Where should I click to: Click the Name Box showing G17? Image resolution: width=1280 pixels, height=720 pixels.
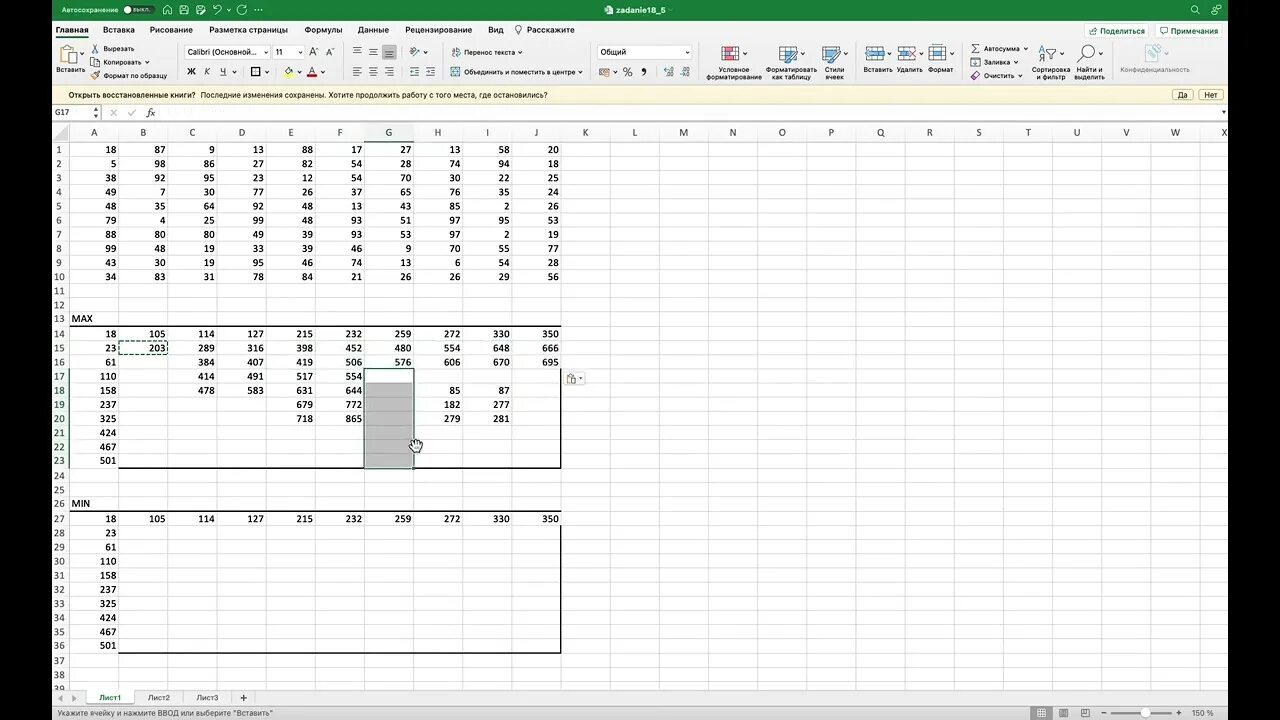75,113
